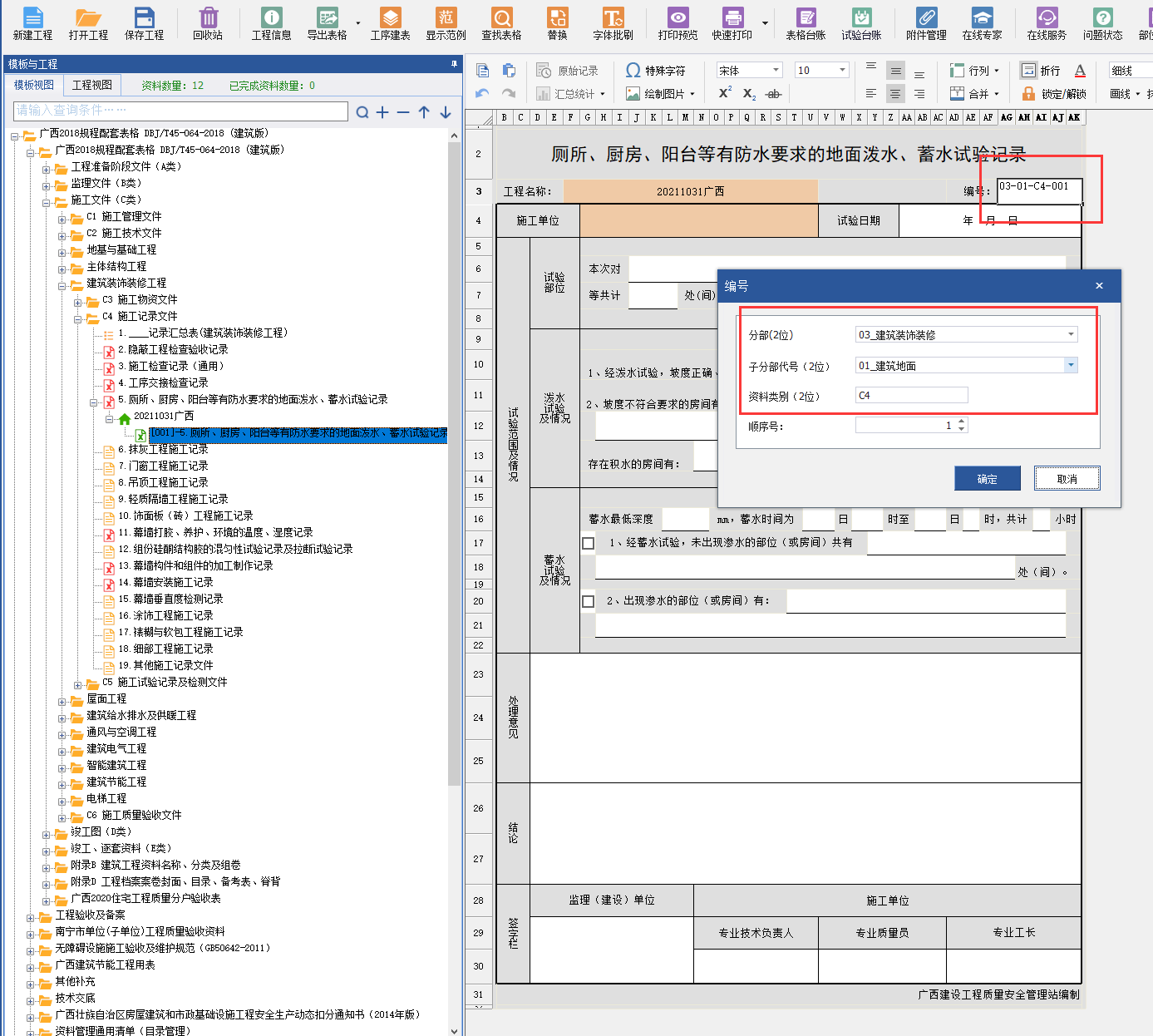This screenshot has height=1036, width=1153.
Task: Open the 宋体 font dropdown
Action: point(776,70)
